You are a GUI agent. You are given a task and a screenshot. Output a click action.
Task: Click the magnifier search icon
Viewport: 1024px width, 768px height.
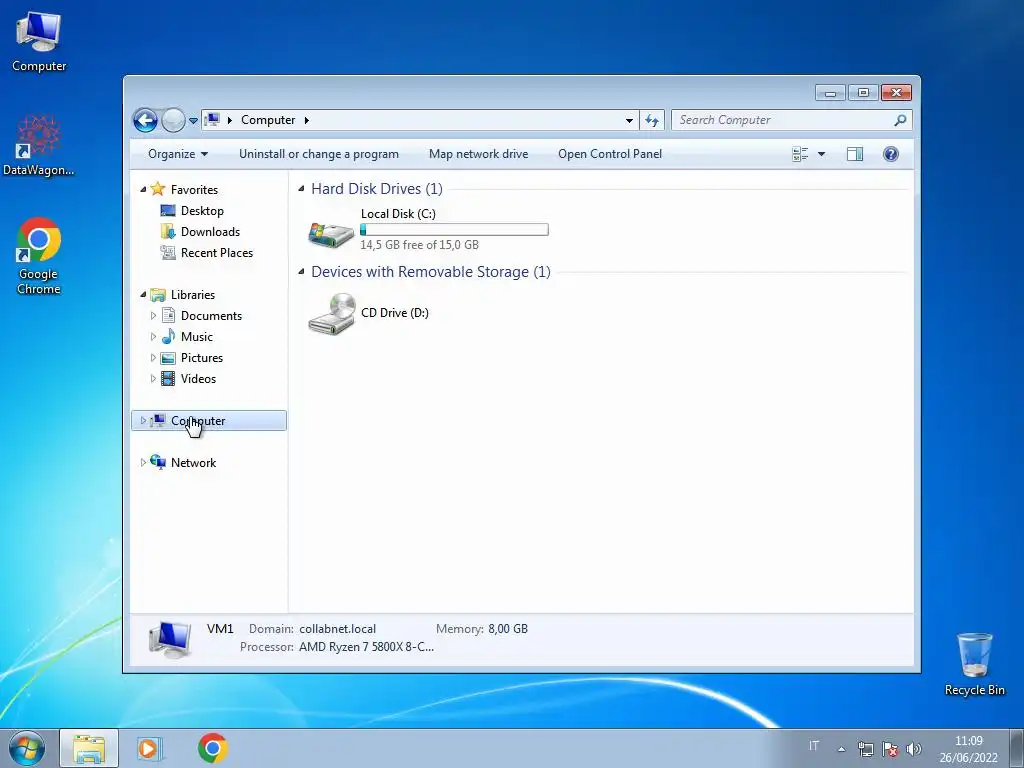point(901,120)
